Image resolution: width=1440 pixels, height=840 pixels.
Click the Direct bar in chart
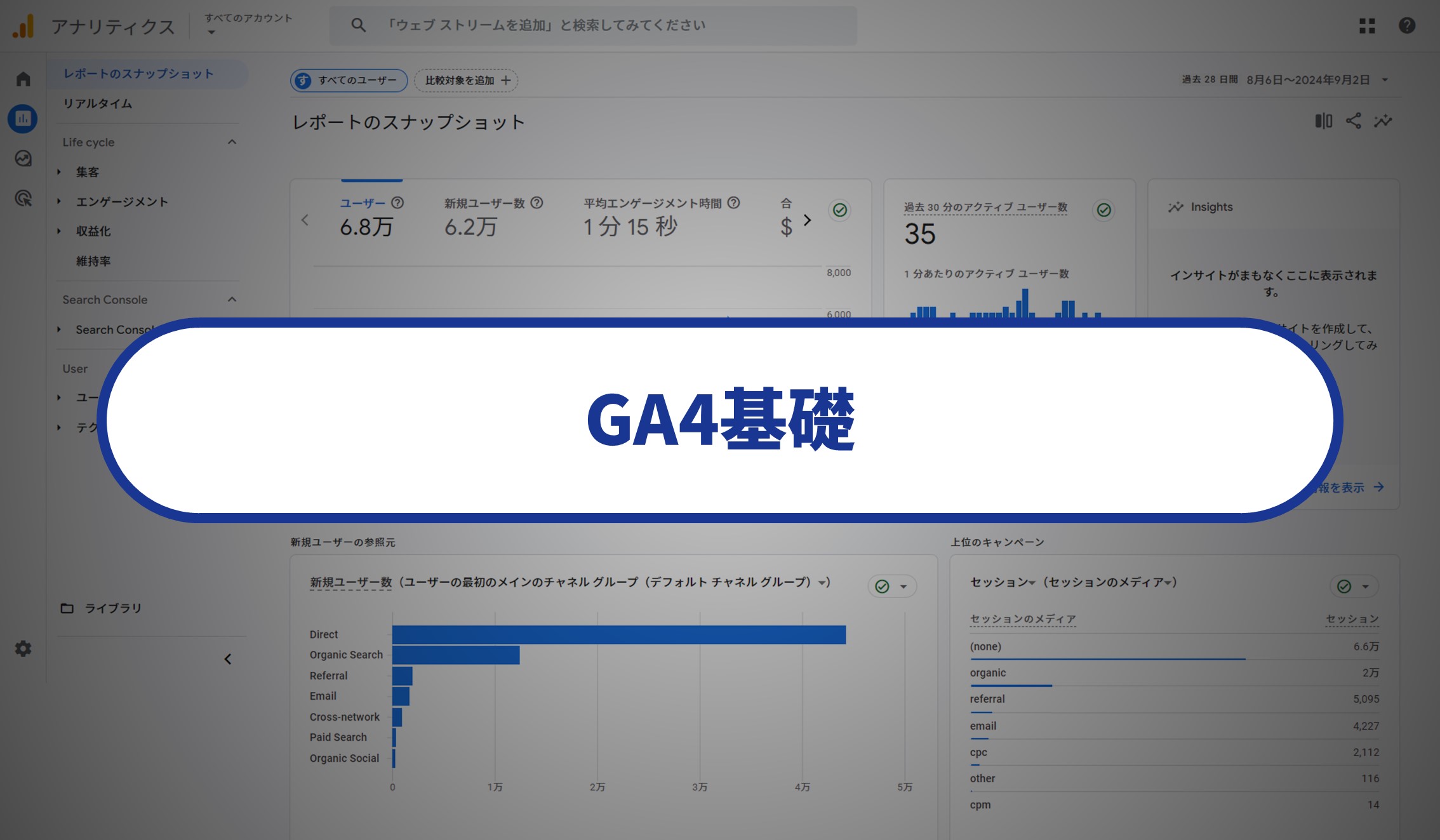pos(619,635)
